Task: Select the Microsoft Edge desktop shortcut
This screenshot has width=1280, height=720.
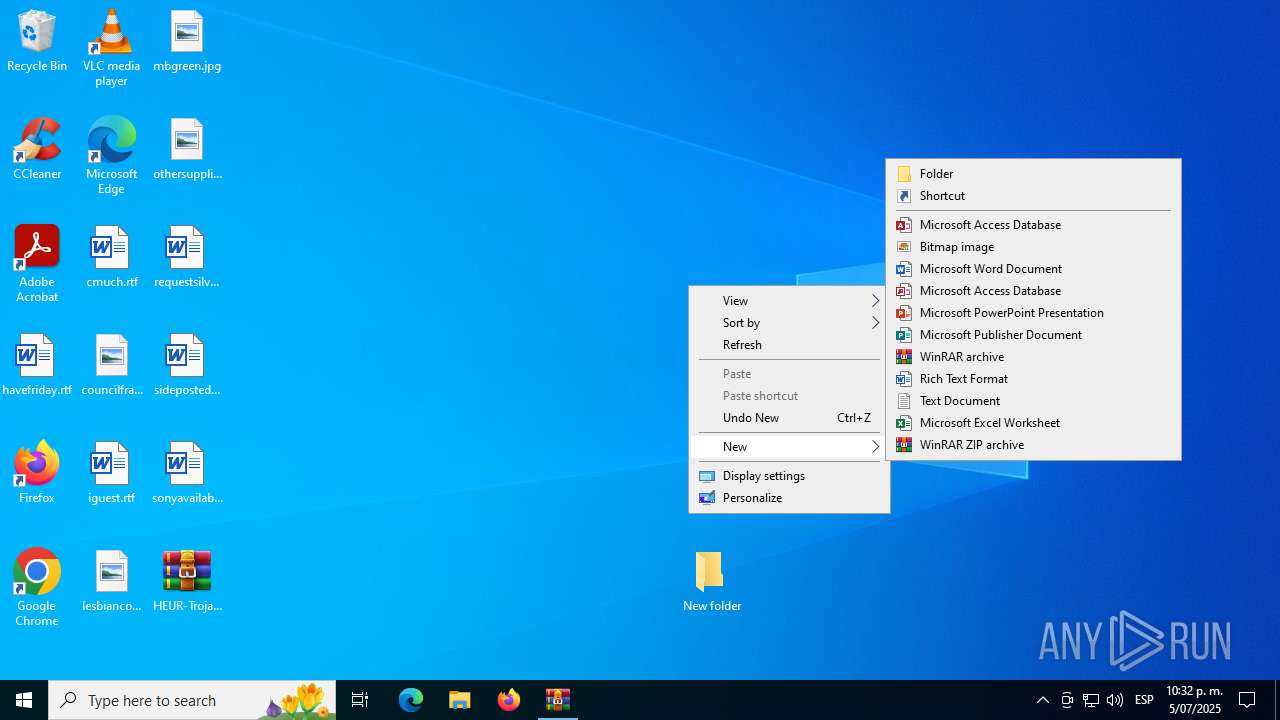Action: pos(111,156)
